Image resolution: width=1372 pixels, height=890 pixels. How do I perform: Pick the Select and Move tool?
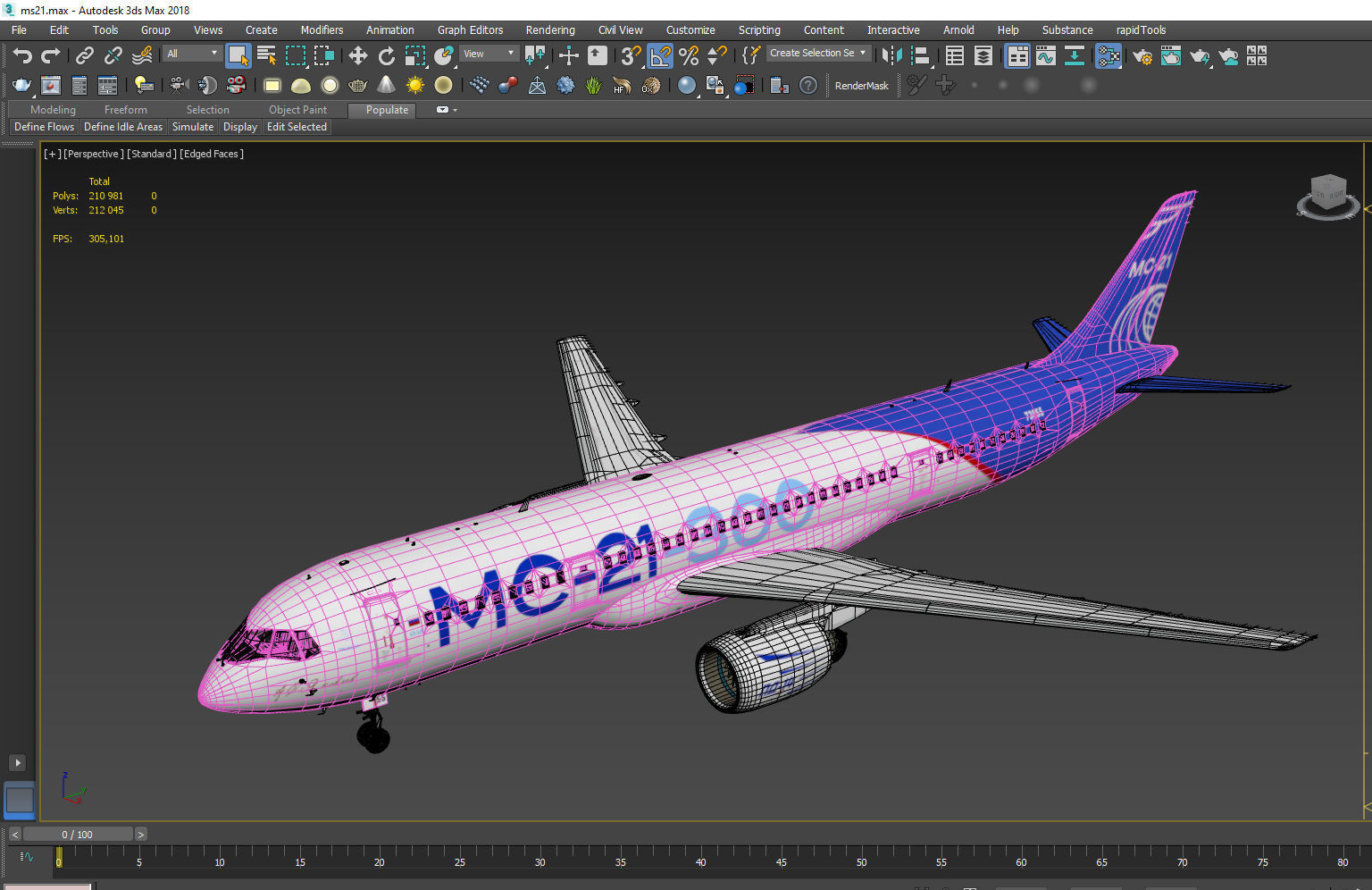click(x=357, y=55)
